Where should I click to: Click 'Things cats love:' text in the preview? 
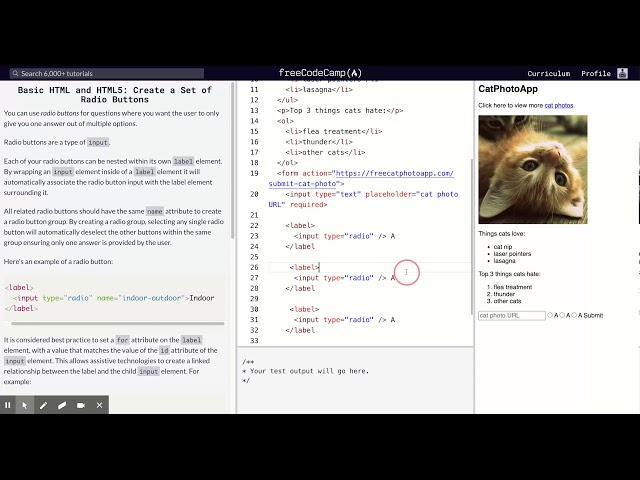click(x=502, y=233)
